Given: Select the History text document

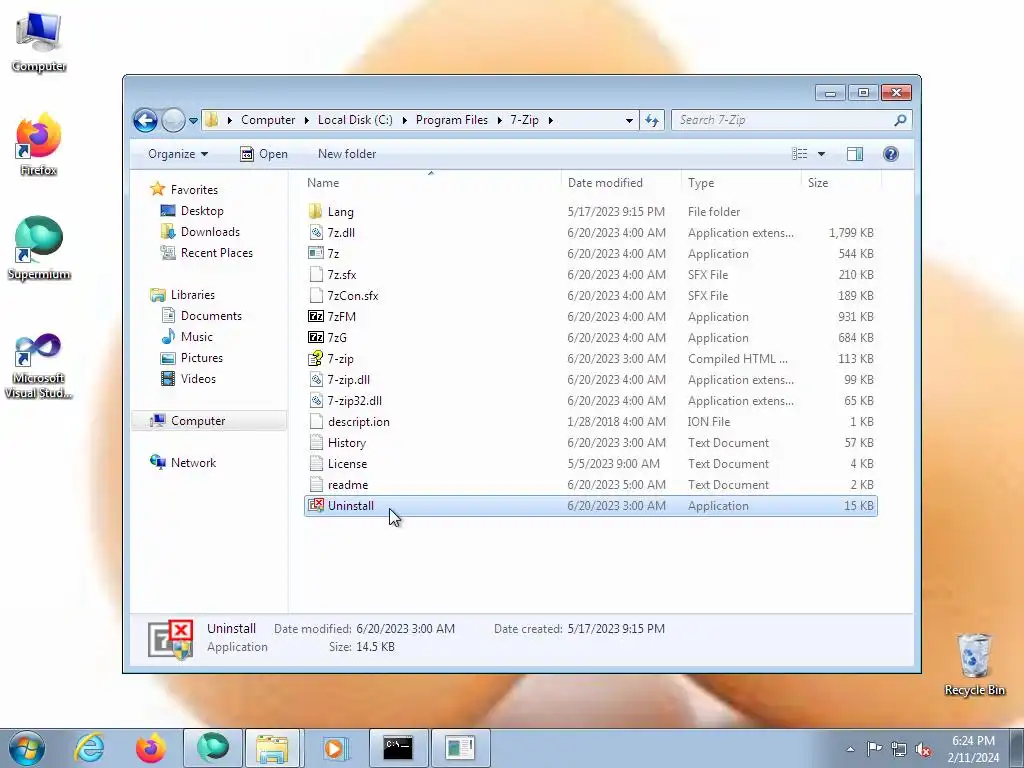Looking at the screenshot, I should pyautogui.click(x=590, y=443).
